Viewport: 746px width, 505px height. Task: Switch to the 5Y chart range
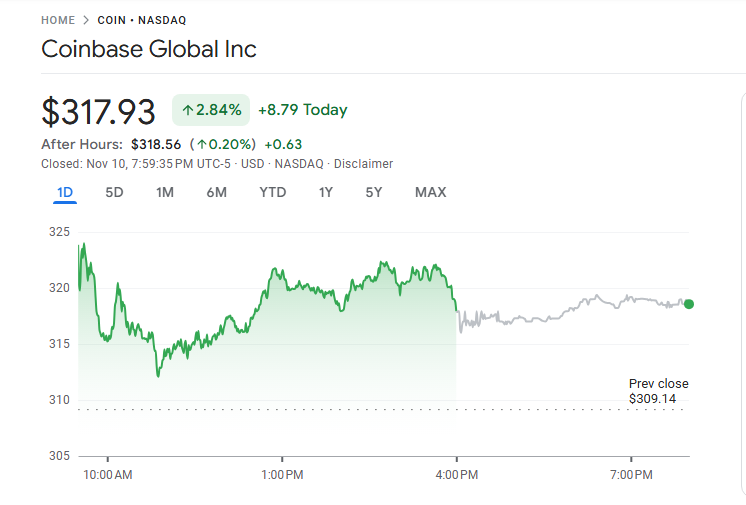tap(373, 192)
